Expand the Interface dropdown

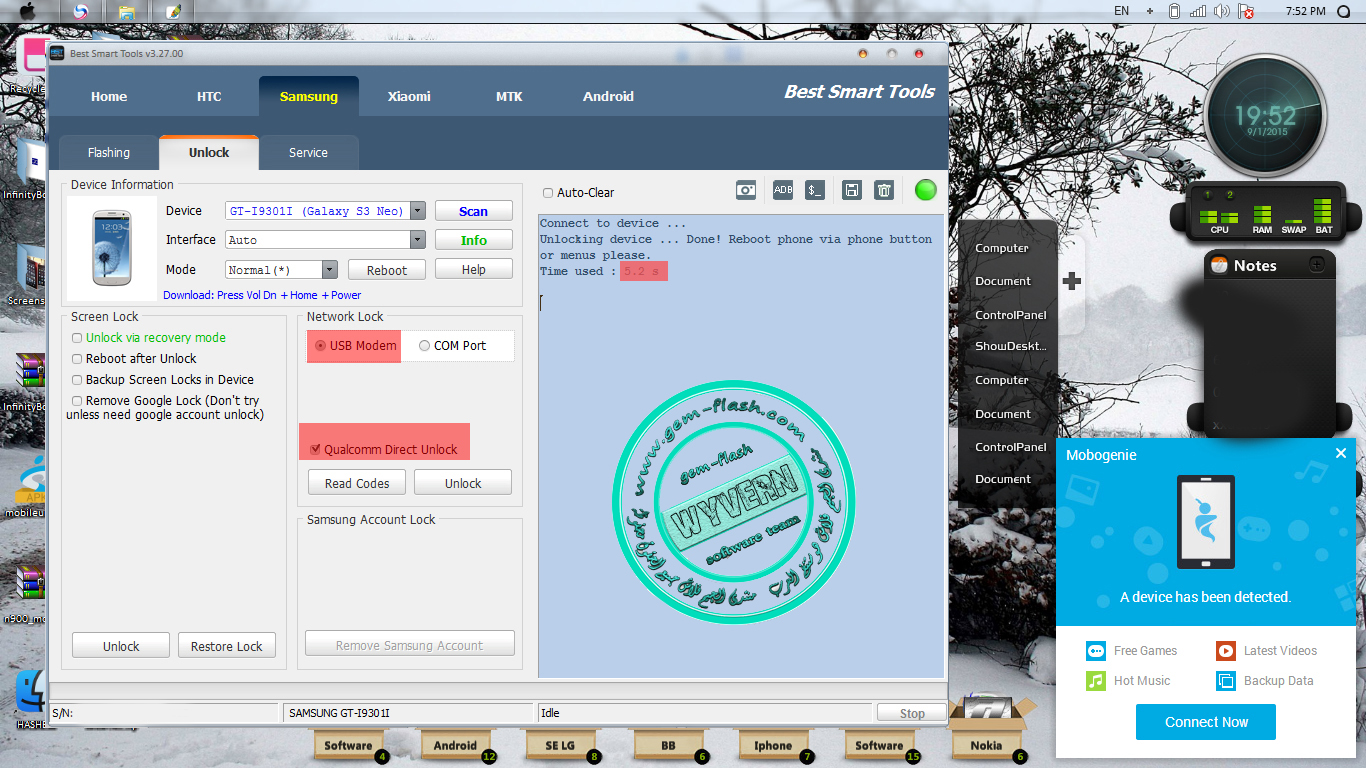click(418, 240)
